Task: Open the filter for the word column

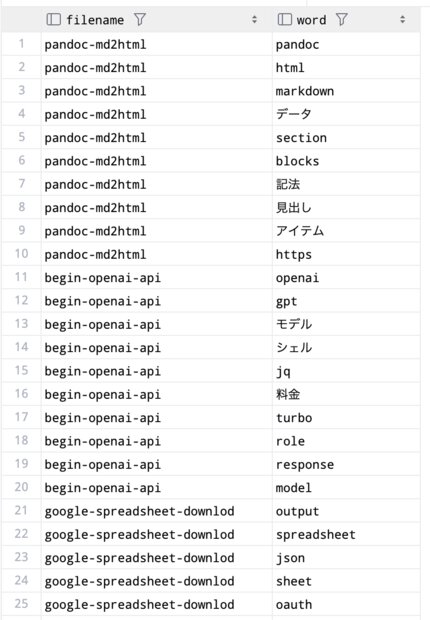Action: 341,19
